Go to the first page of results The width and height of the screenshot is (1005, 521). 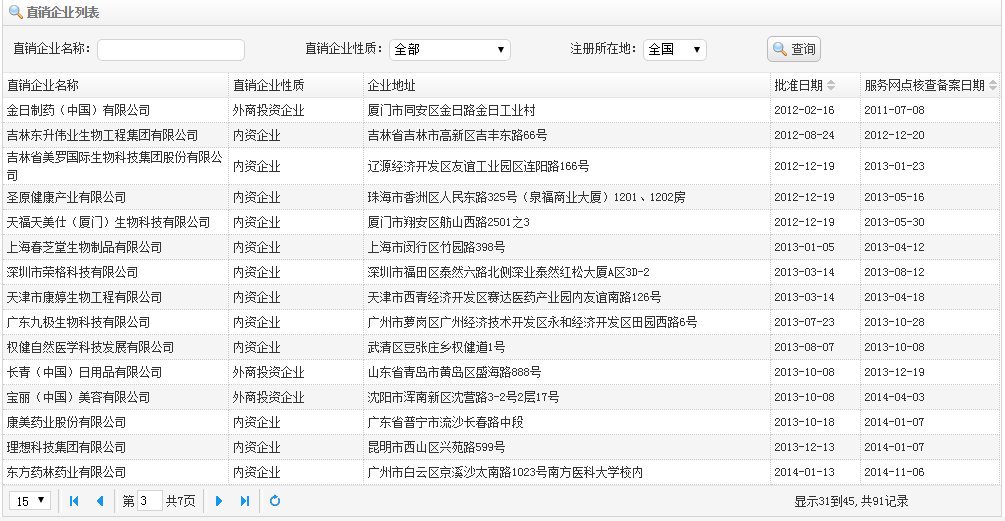click(x=74, y=501)
